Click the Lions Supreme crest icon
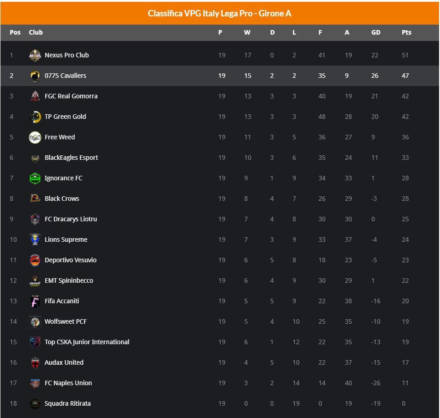The image size is (440, 418). (x=35, y=240)
